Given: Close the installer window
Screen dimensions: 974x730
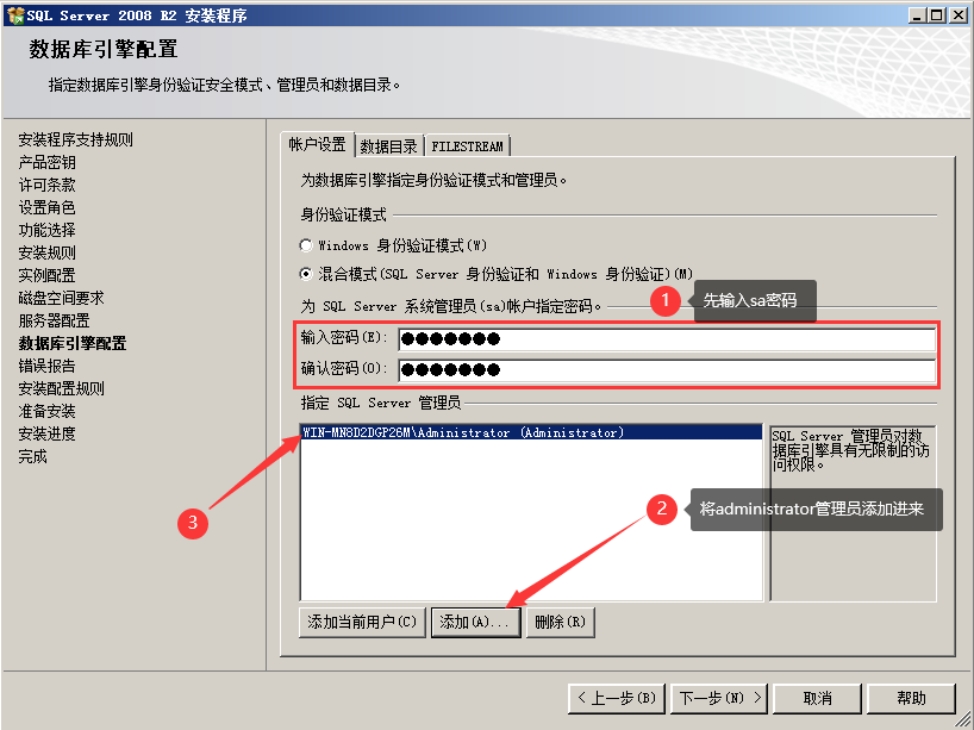Looking at the screenshot, I should point(957,15).
